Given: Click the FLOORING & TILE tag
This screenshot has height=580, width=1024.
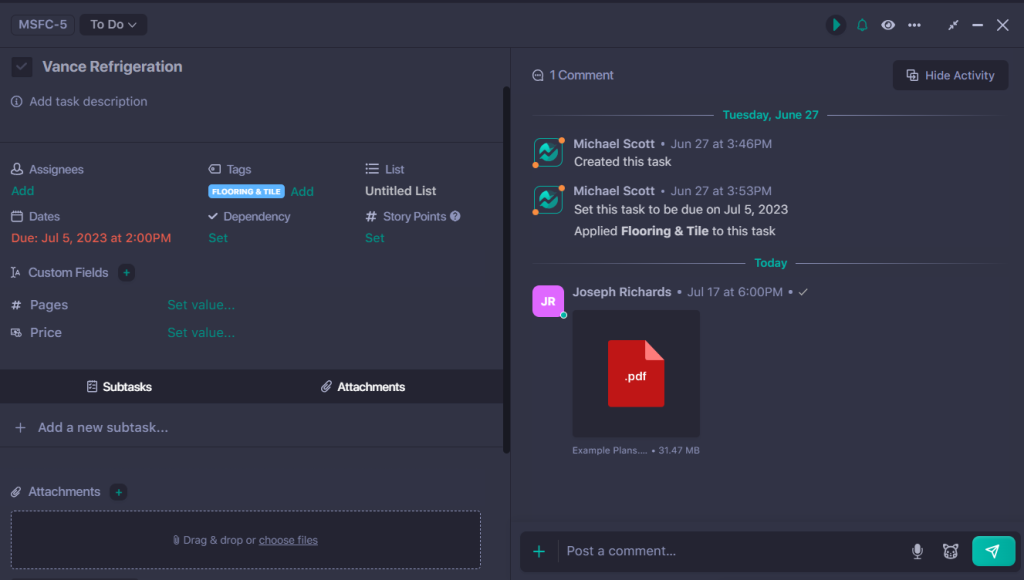Looking at the screenshot, I should coord(246,191).
